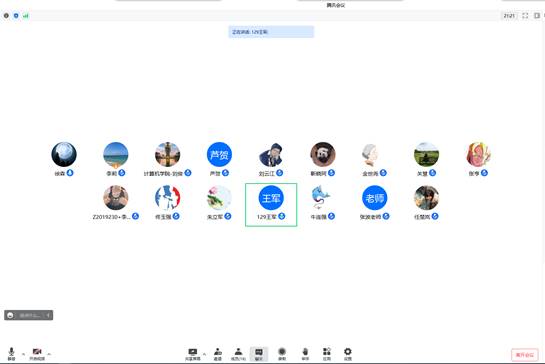Open the settings gear icon

348,354
